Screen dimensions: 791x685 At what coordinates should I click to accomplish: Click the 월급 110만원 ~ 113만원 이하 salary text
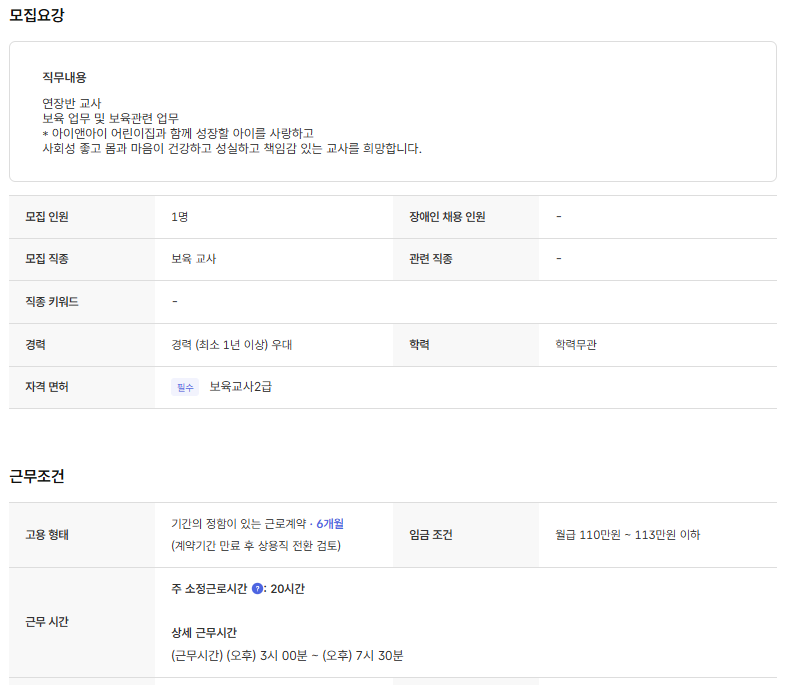(x=628, y=535)
